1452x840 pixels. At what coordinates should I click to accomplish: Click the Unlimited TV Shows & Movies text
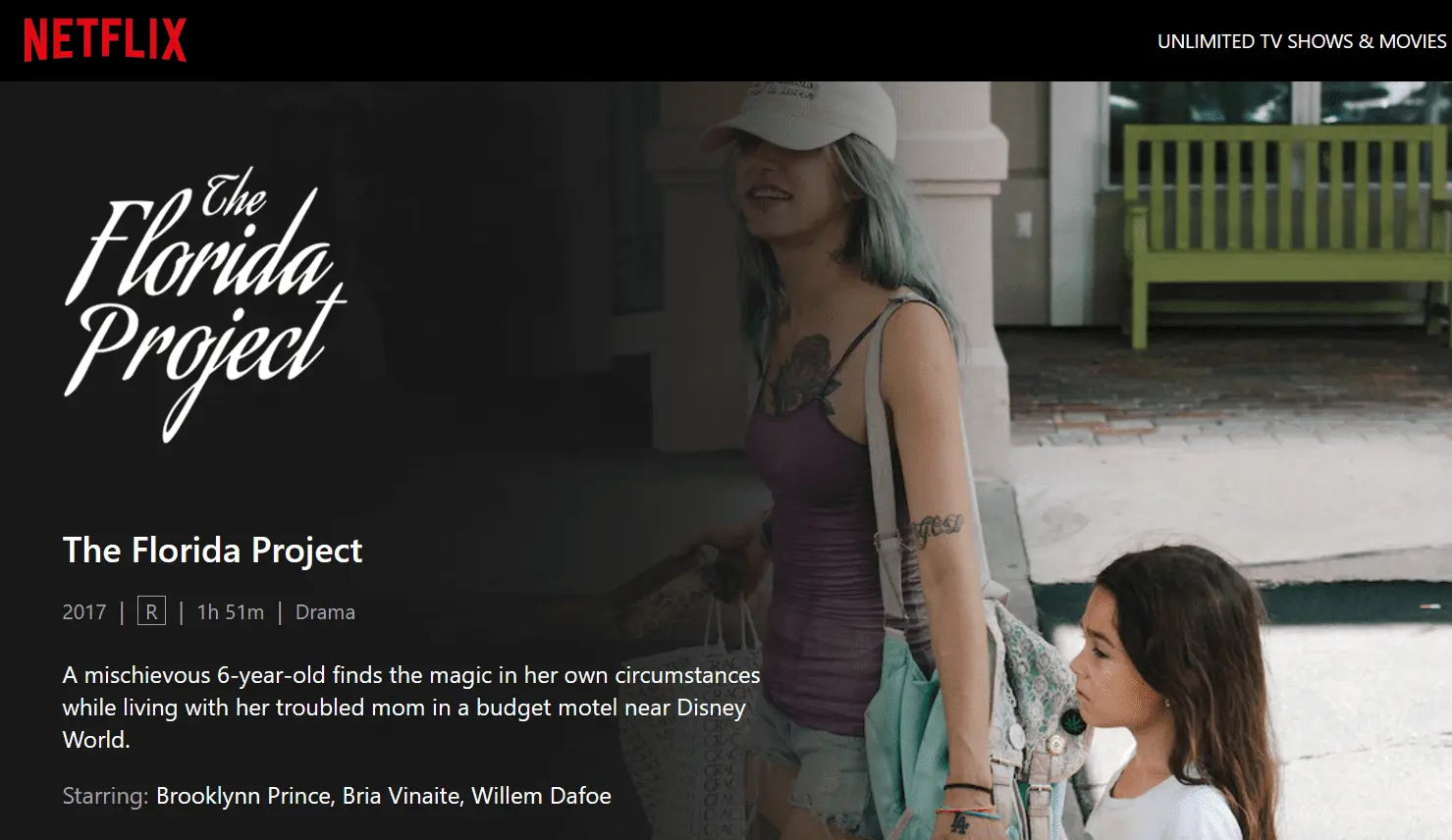[x=1302, y=41]
